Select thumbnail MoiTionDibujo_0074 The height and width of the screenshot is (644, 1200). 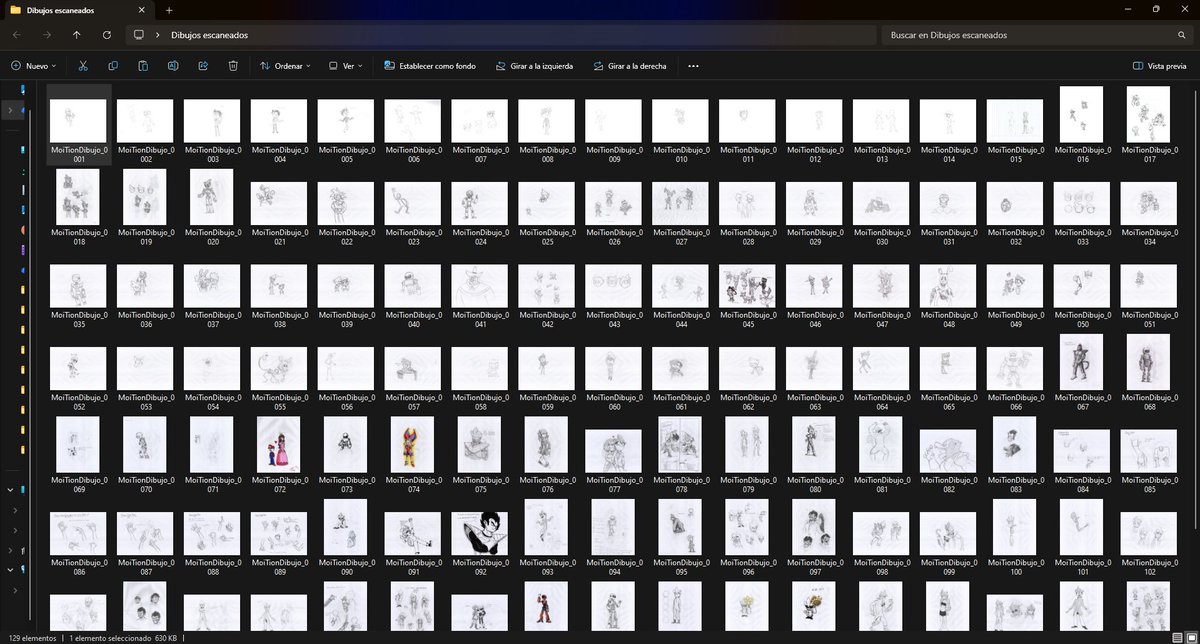point(413,445)
